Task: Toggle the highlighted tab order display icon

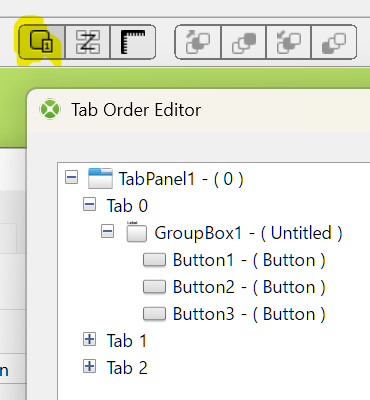Action: (42, 42)
